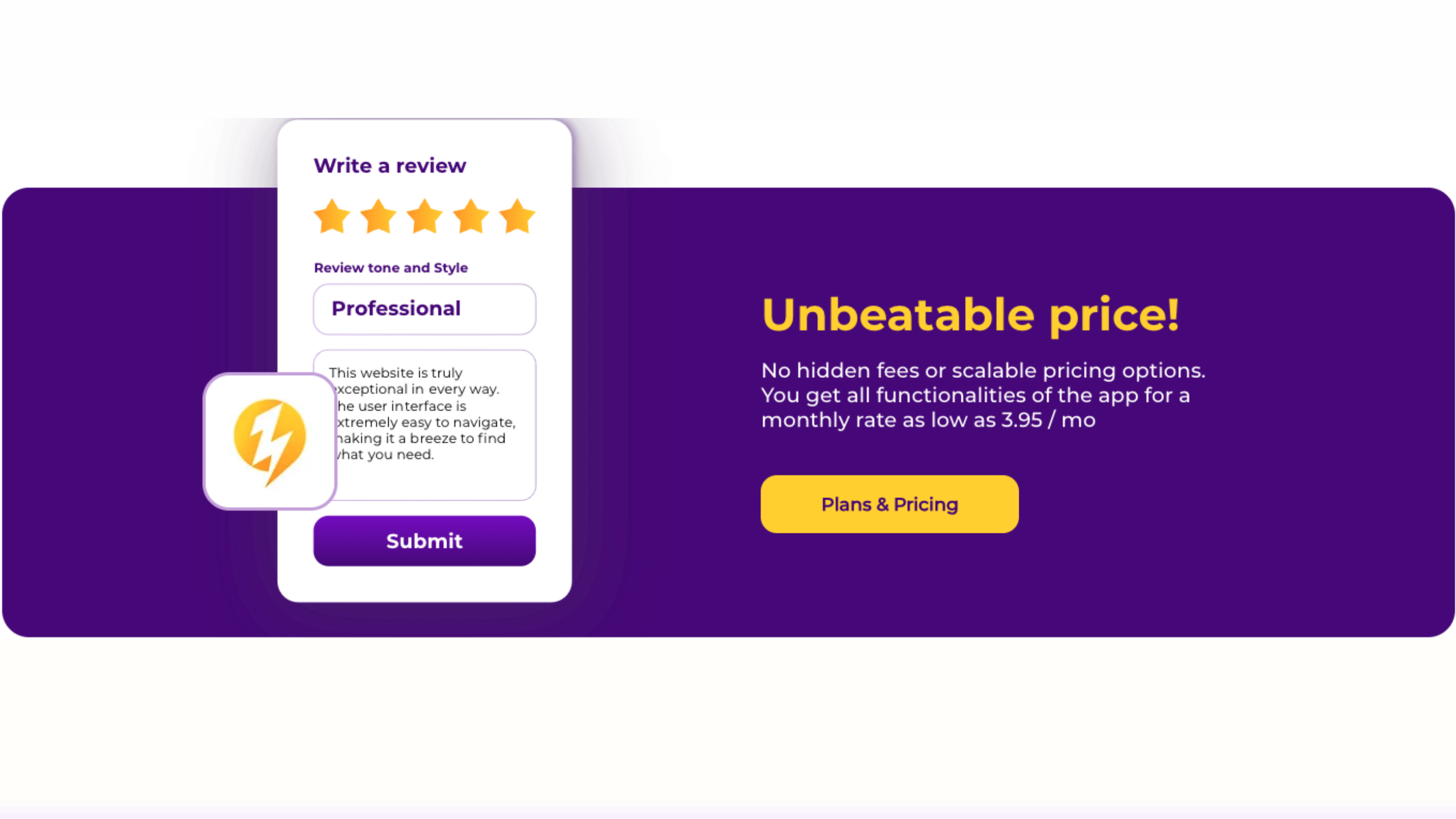Image resolution: width=1456 pixels, height=819 pixels.
Task: Click the Submit button
Action: click(425, 541)
